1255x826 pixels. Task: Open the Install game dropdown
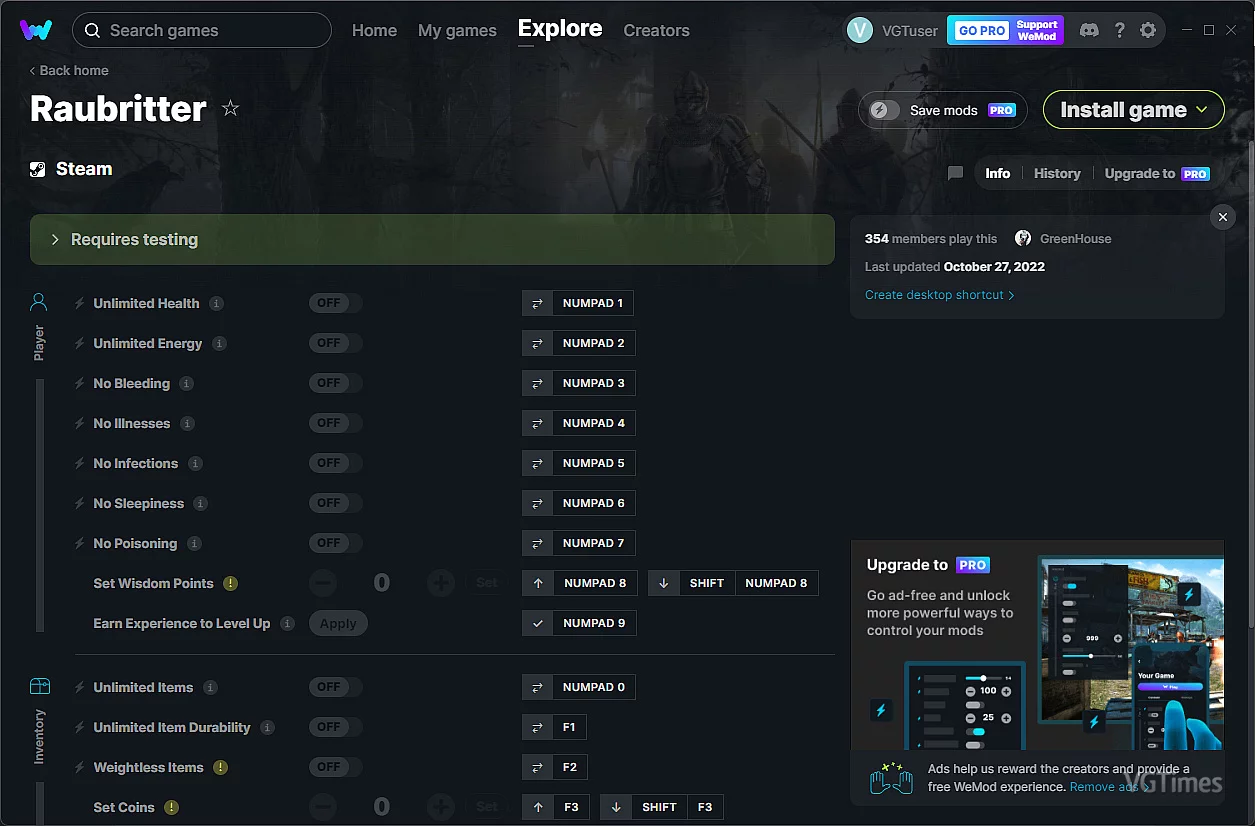click(x=1133, y=110)
